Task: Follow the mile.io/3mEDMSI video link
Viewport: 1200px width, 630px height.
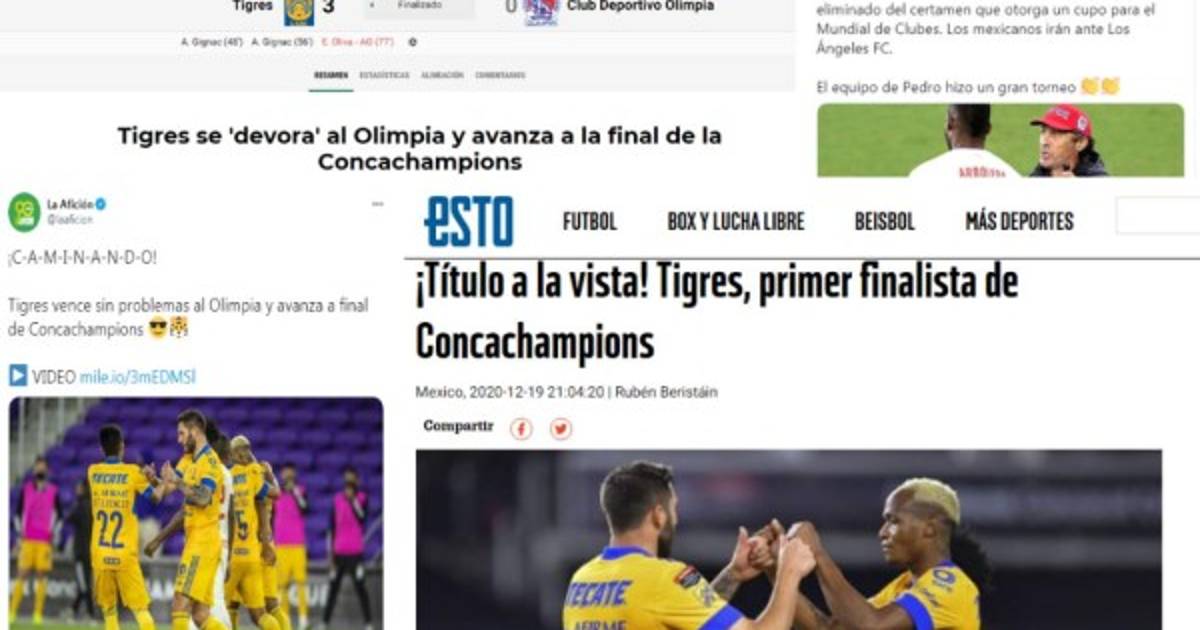Action: pyautogui.click(x=137, y=376)
